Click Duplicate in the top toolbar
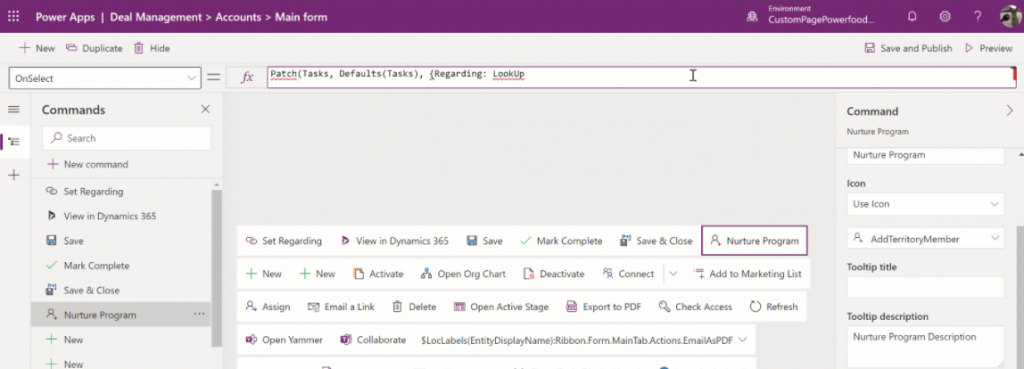The height and width of the screenshot is (369, 1024). [95, 48]
